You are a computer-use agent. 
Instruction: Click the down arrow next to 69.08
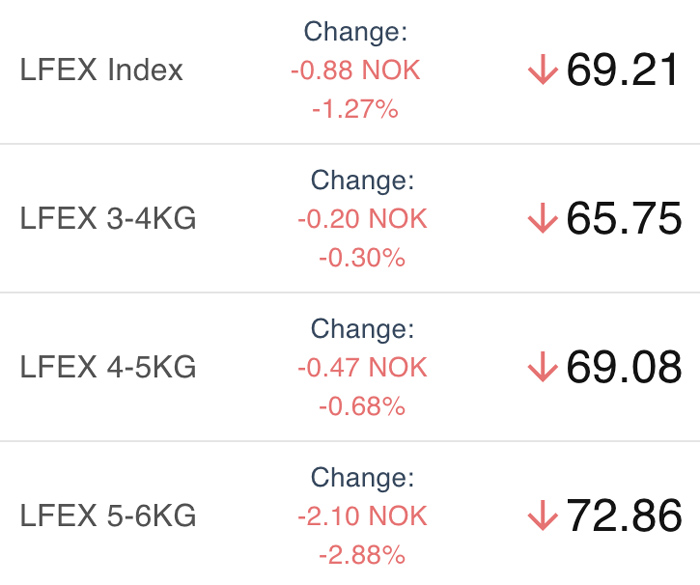[x=541, y=367]
